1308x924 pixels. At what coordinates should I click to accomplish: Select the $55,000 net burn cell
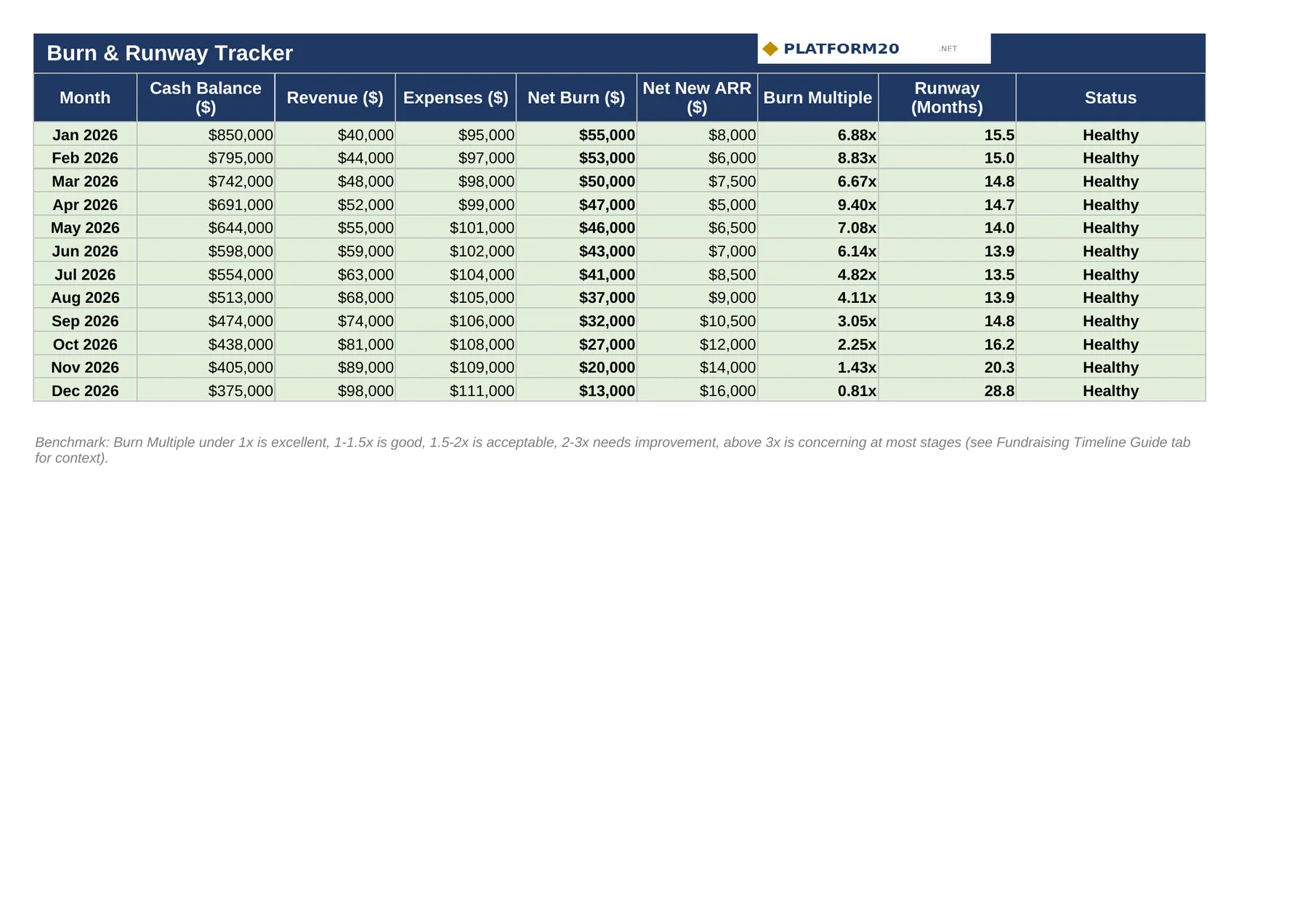(x=576, y=134)
